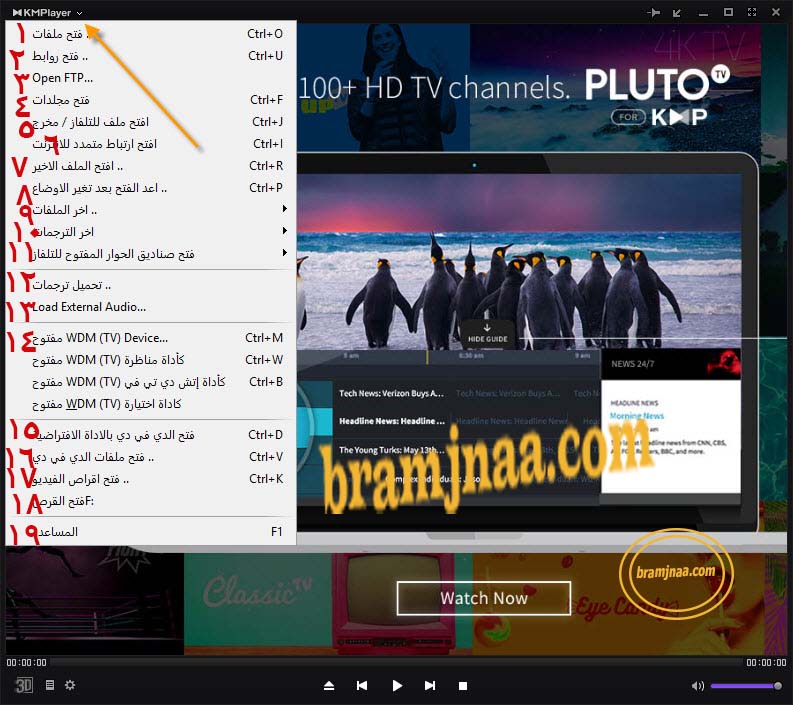Click the PLUTO TV logo
The image size is (793, 705).
[657, 84]
